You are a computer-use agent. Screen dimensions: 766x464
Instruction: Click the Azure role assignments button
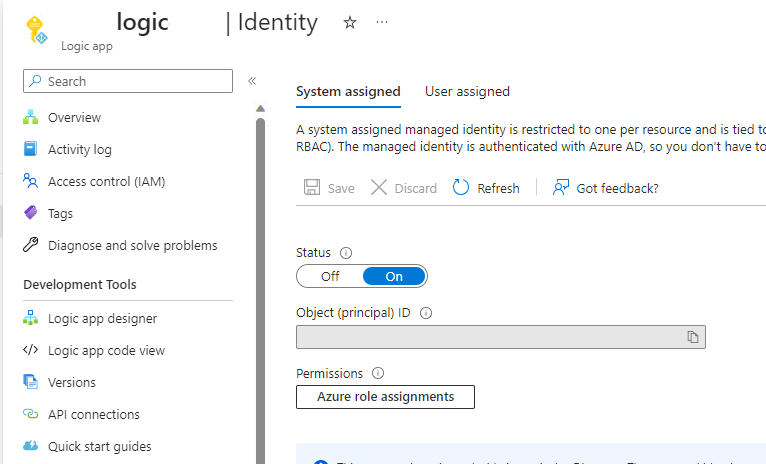(x=385, y=397)
